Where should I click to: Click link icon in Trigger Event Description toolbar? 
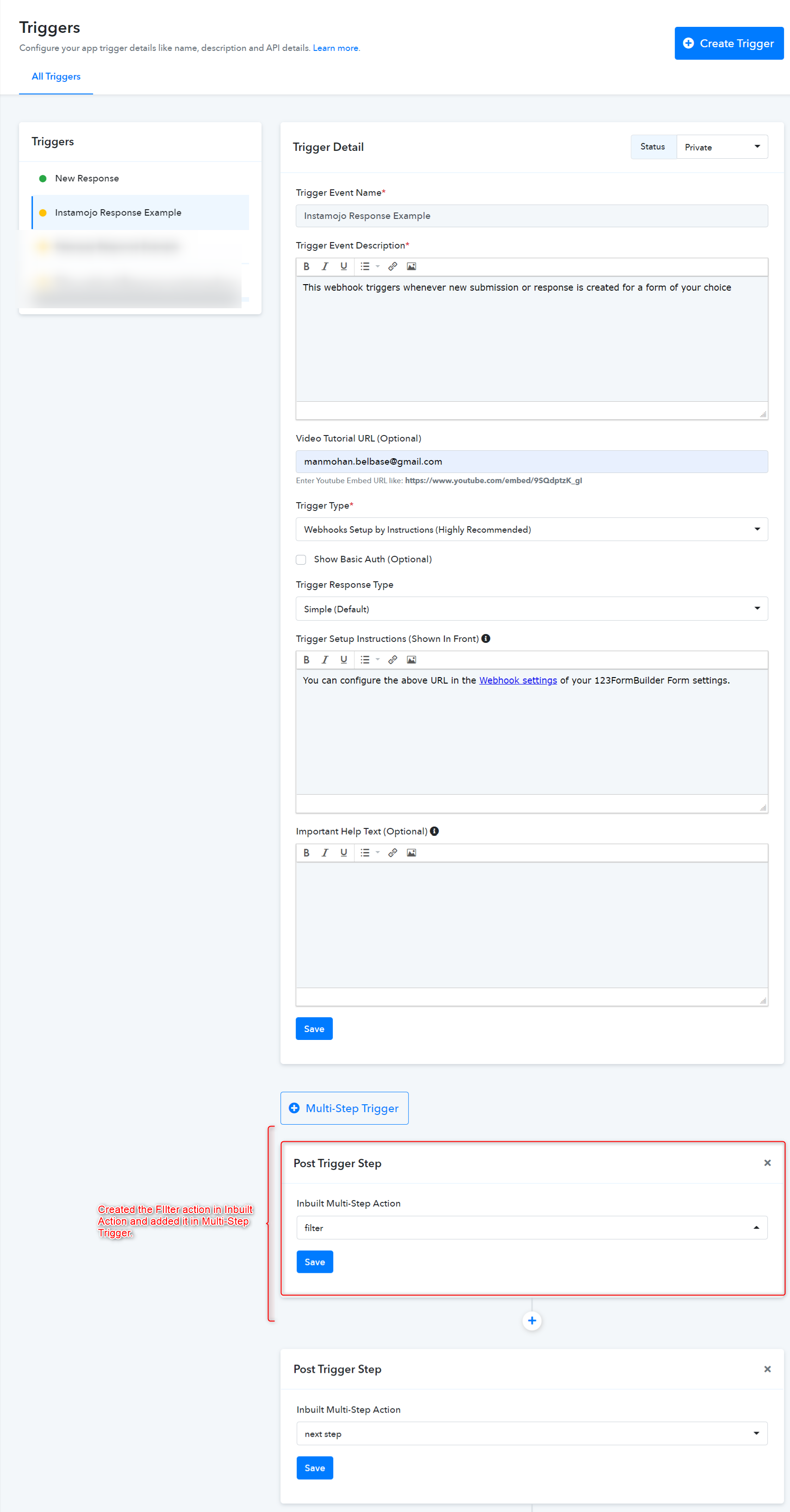[392, 267]
